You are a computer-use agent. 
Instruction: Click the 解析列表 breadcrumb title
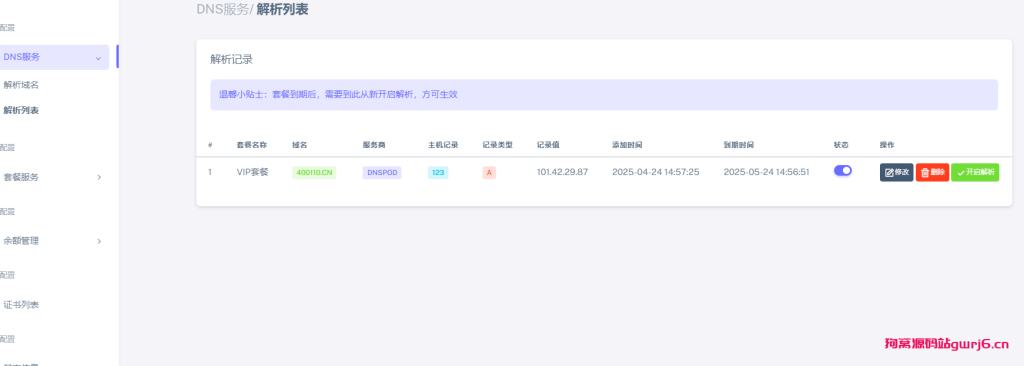point(282,9)
